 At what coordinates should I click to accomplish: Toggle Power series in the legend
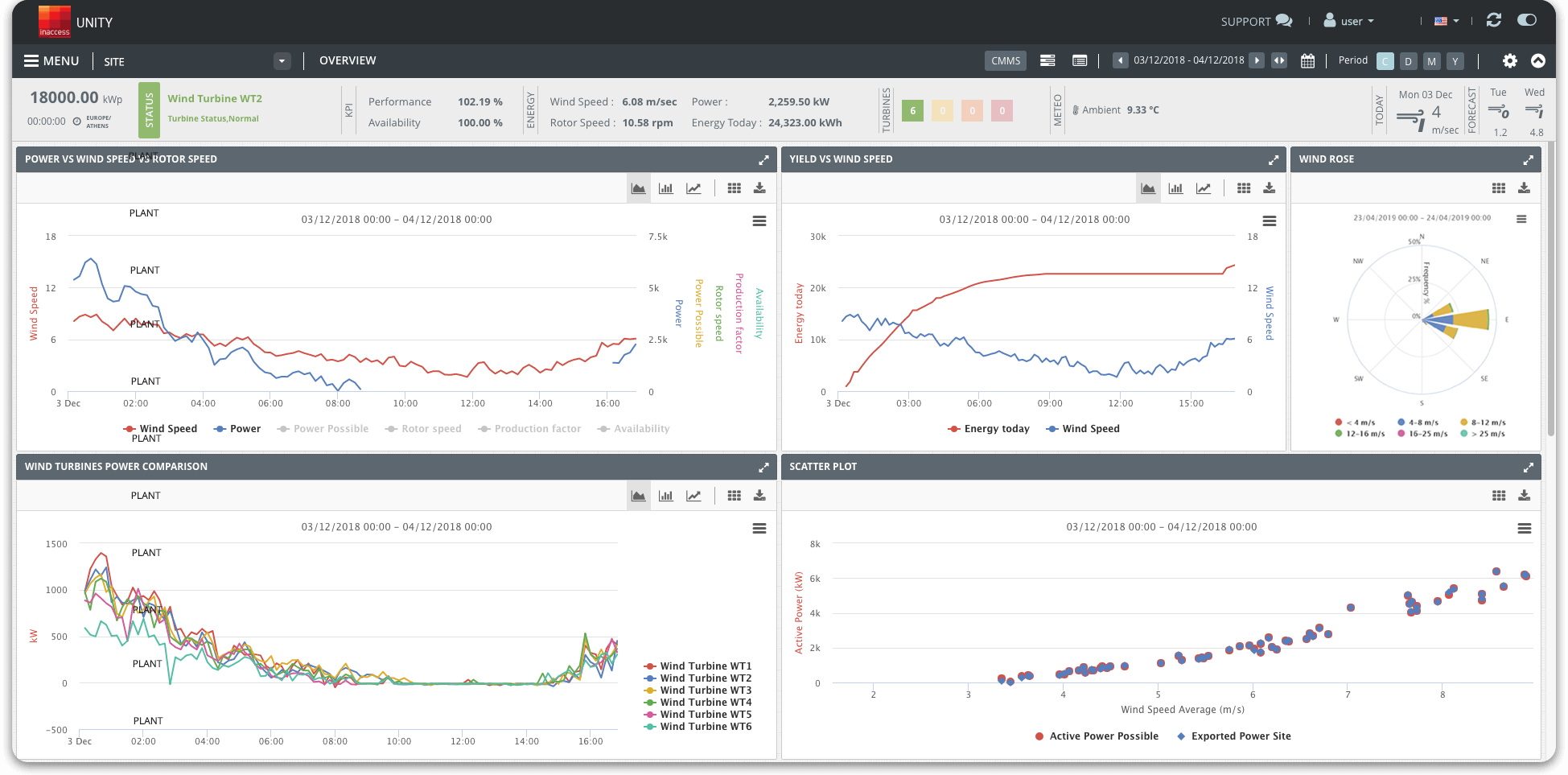(237, 429)
